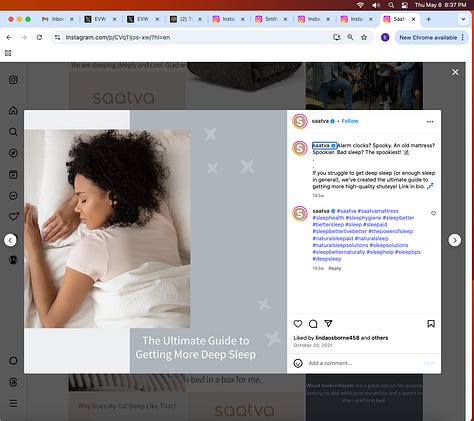Close the post overlay with X

point(455,72)
